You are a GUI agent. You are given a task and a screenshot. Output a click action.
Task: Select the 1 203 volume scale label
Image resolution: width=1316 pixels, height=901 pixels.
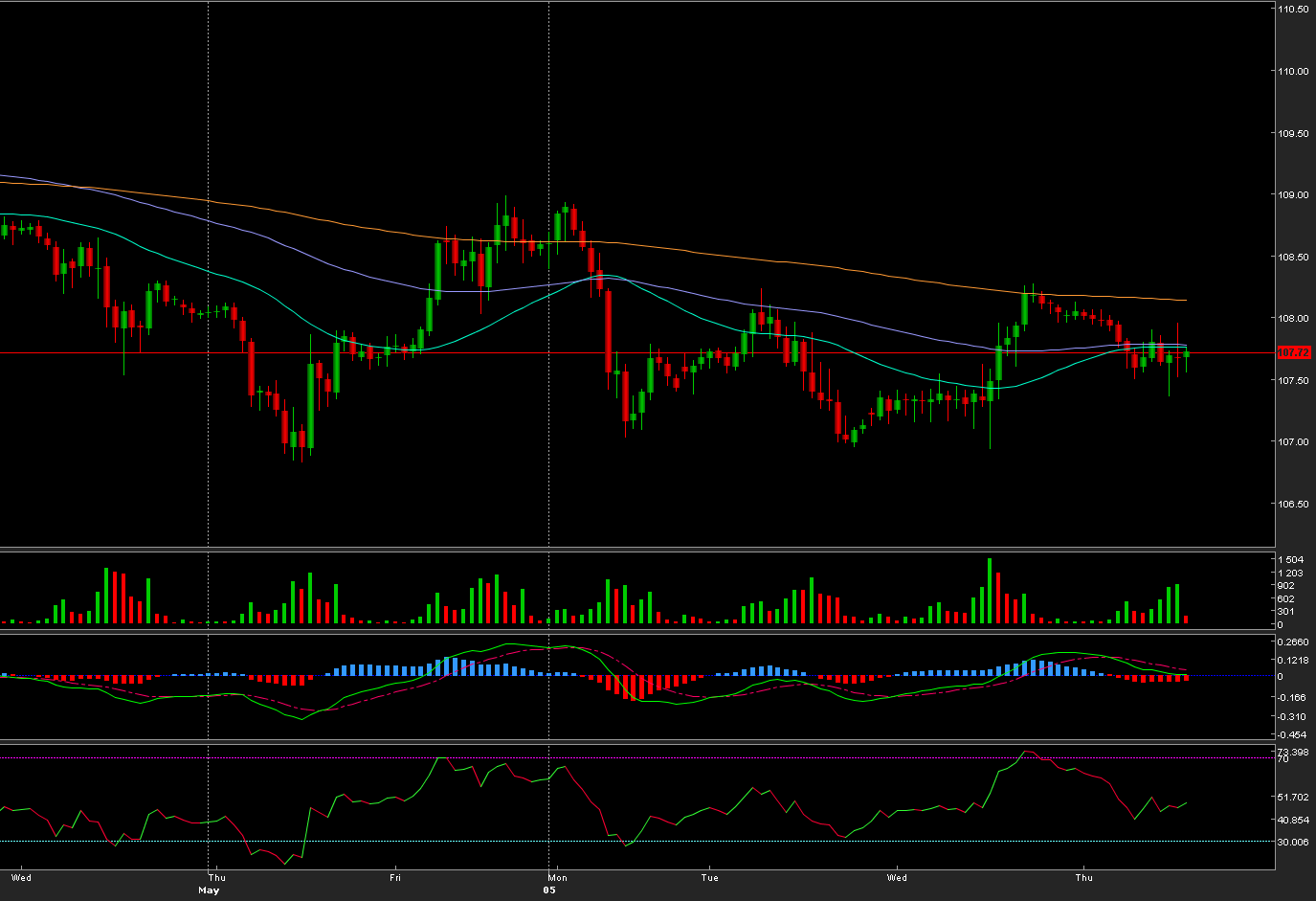[1290, 574]
